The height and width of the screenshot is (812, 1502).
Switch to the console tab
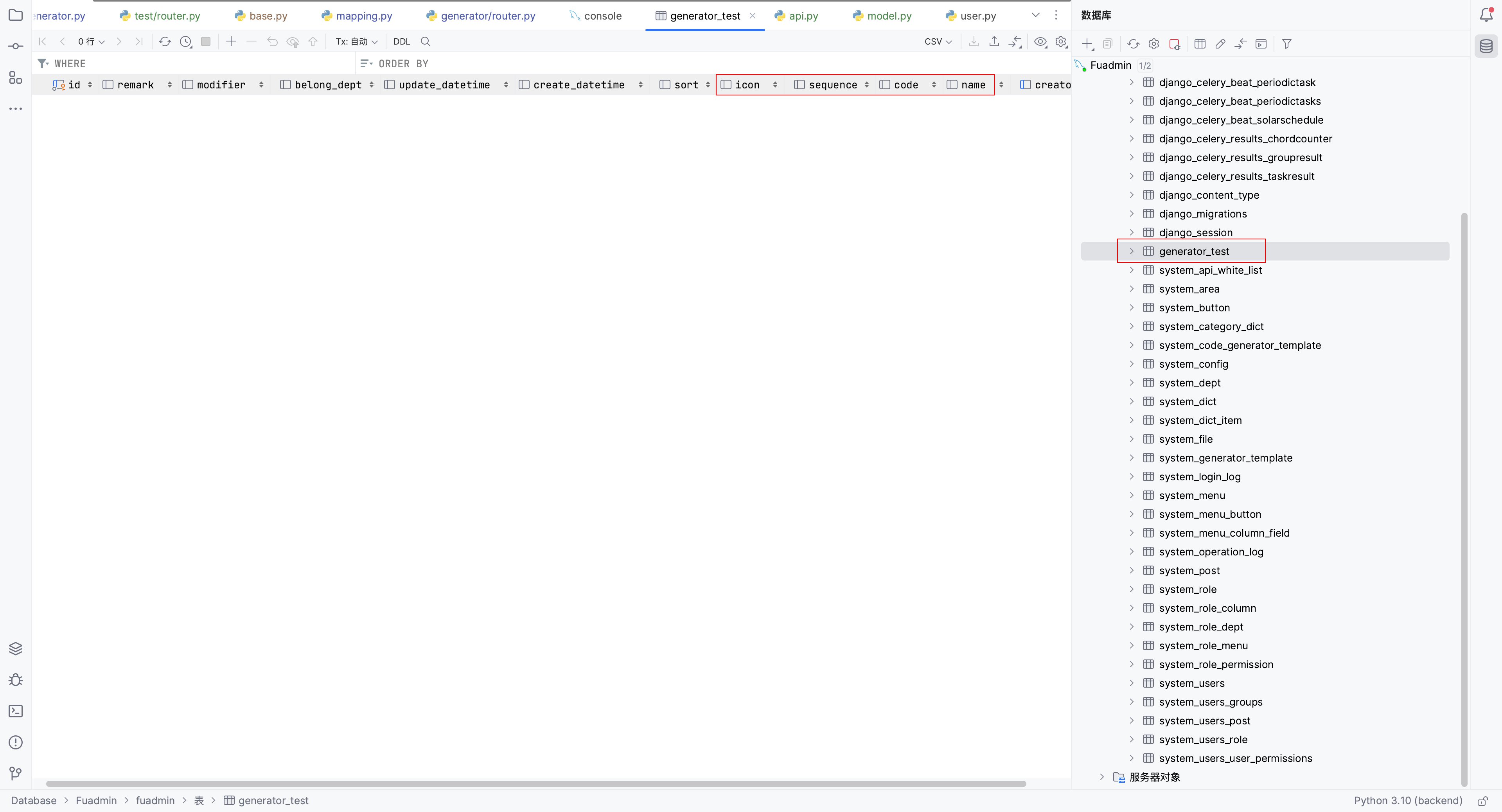coord(602,16)
